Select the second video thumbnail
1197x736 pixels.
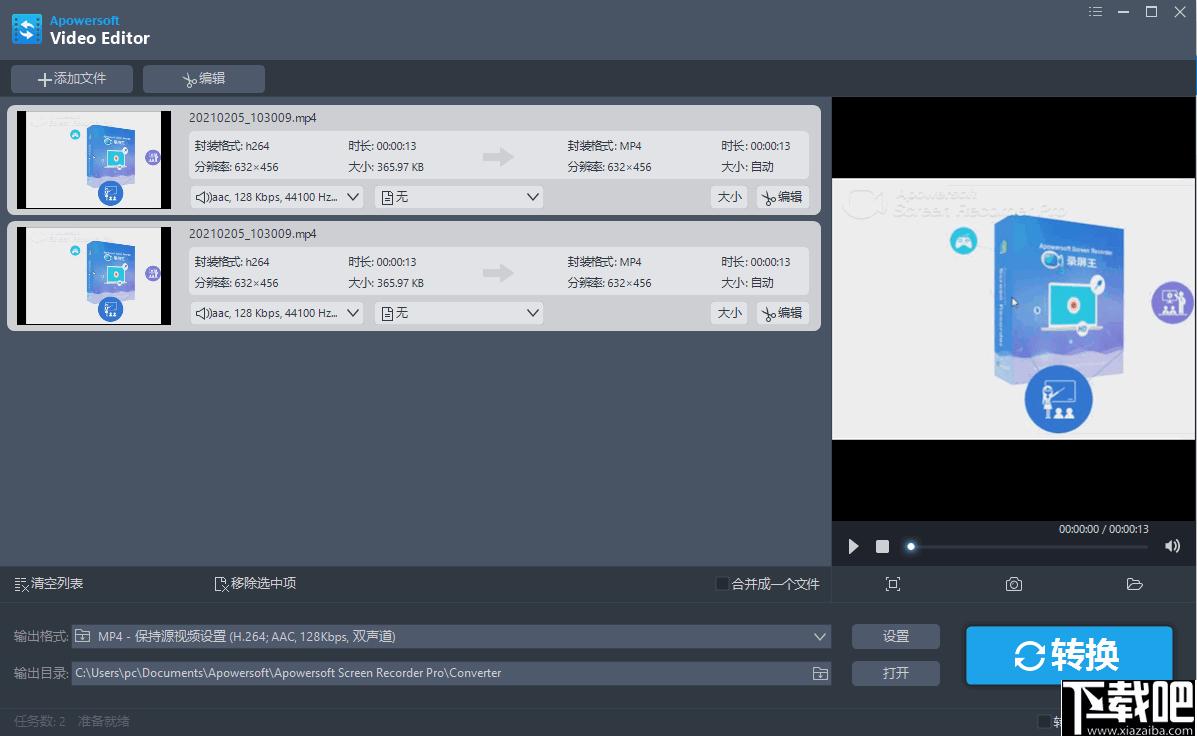(94, 276)
